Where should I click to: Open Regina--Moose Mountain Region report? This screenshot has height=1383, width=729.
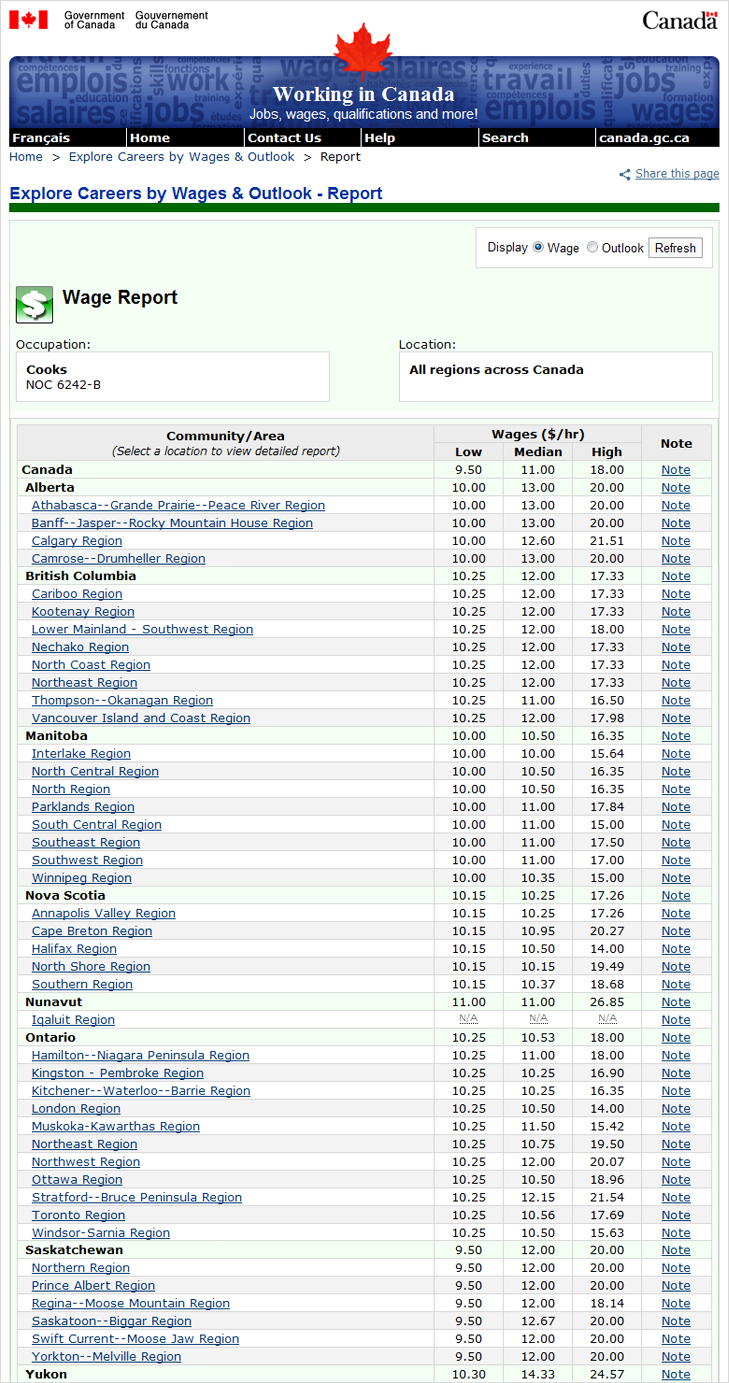pos(131,1304)
